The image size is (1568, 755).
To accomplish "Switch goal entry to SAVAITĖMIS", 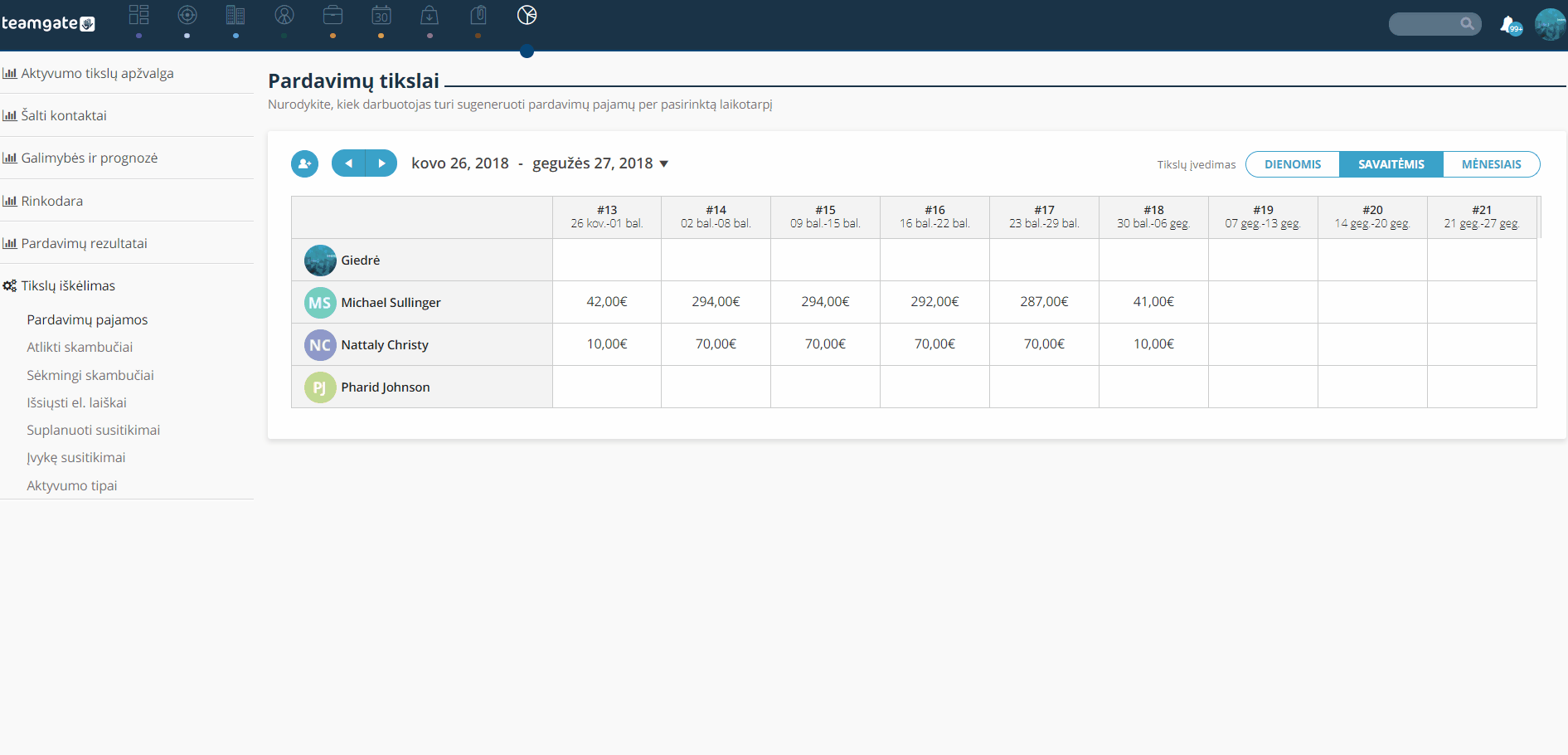I will click(1391, 164).
